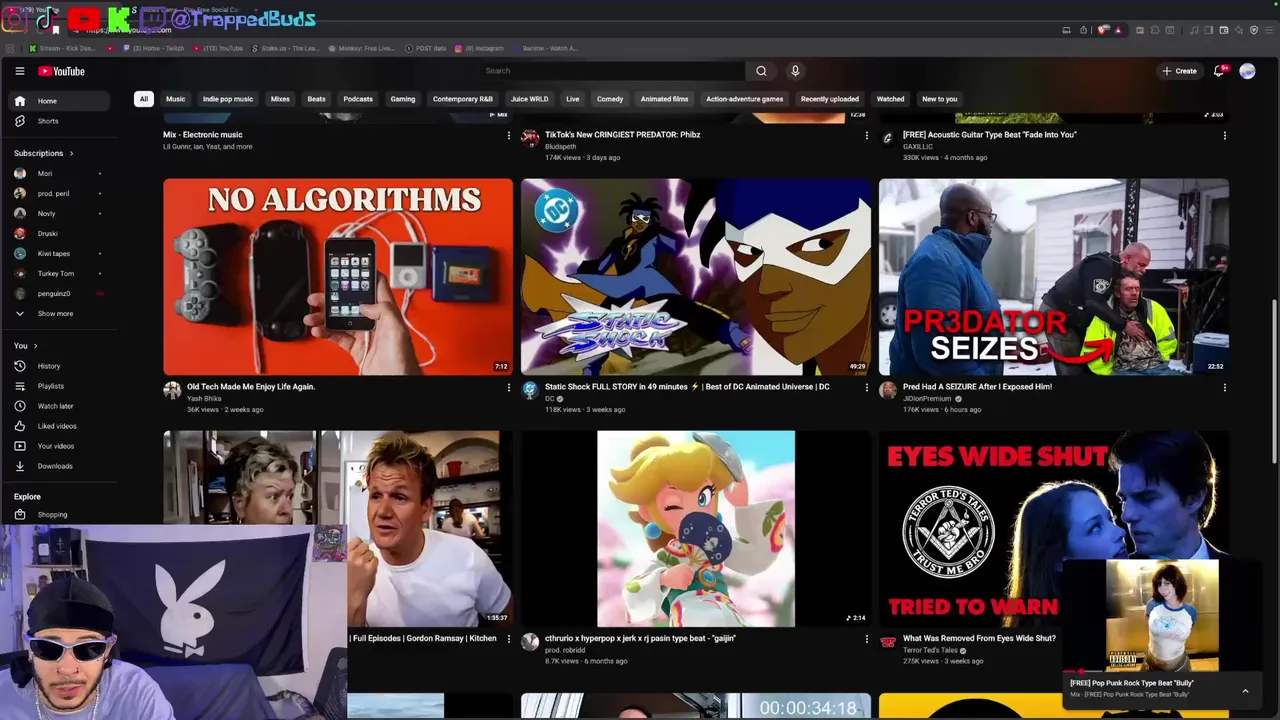The image size is (1280, 720).
Task: Select the Juice WRLD chip
Action: (x=529, y=99)
